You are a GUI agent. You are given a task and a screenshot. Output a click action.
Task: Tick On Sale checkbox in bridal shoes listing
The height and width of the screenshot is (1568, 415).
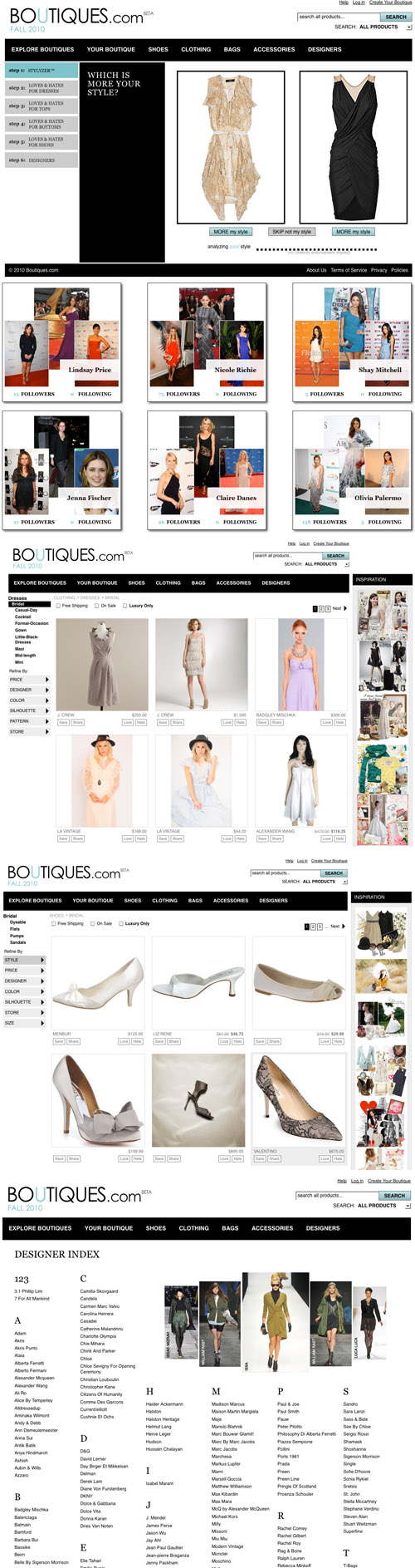pos(92,923)
